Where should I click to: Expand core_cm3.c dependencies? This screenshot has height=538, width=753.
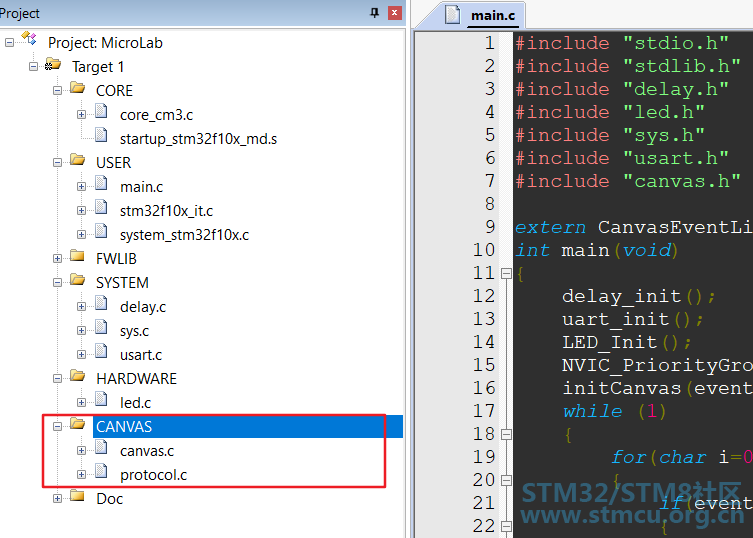click(x=81, y=114)
